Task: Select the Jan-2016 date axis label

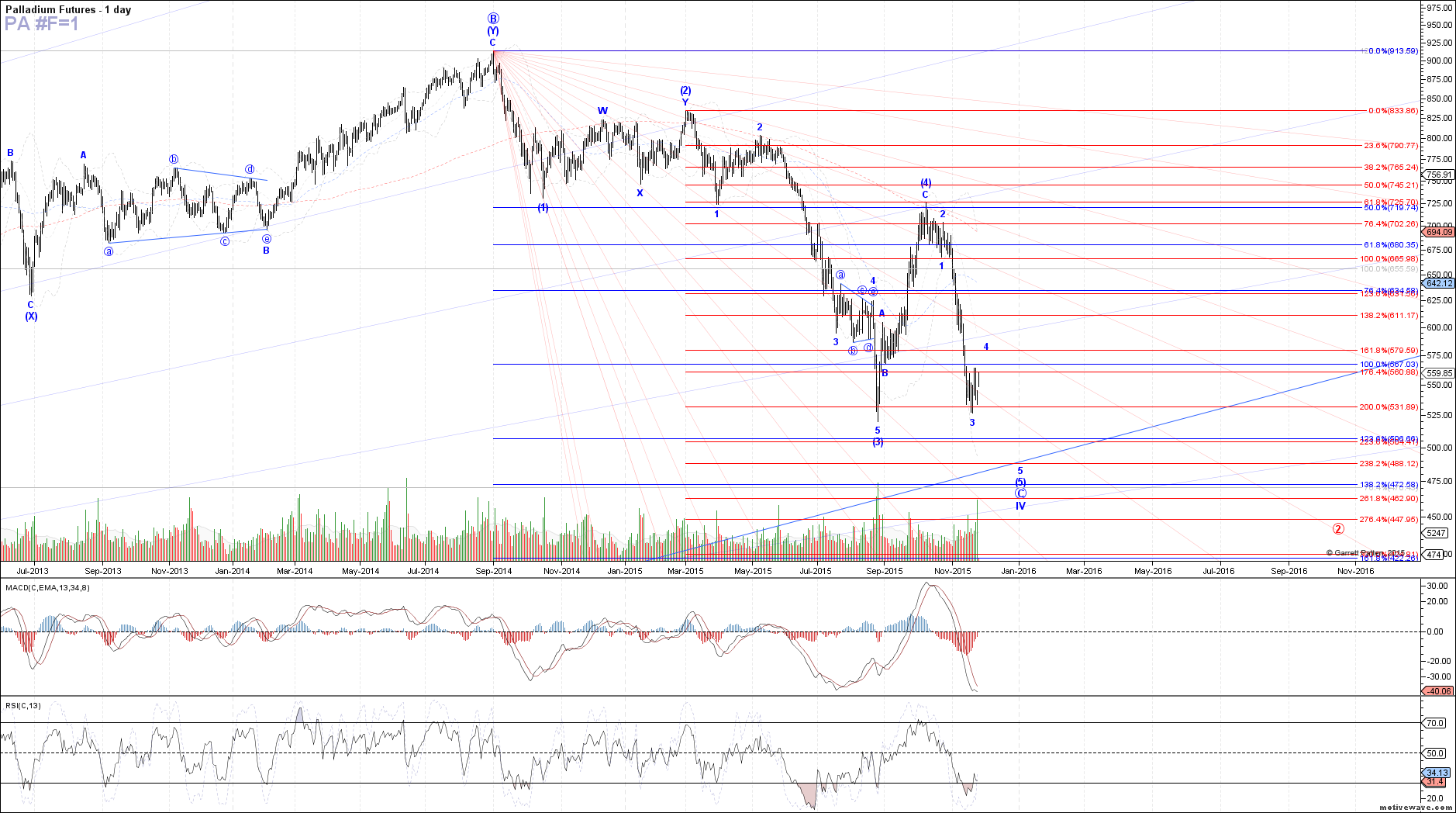Action: coord(1019,571)
